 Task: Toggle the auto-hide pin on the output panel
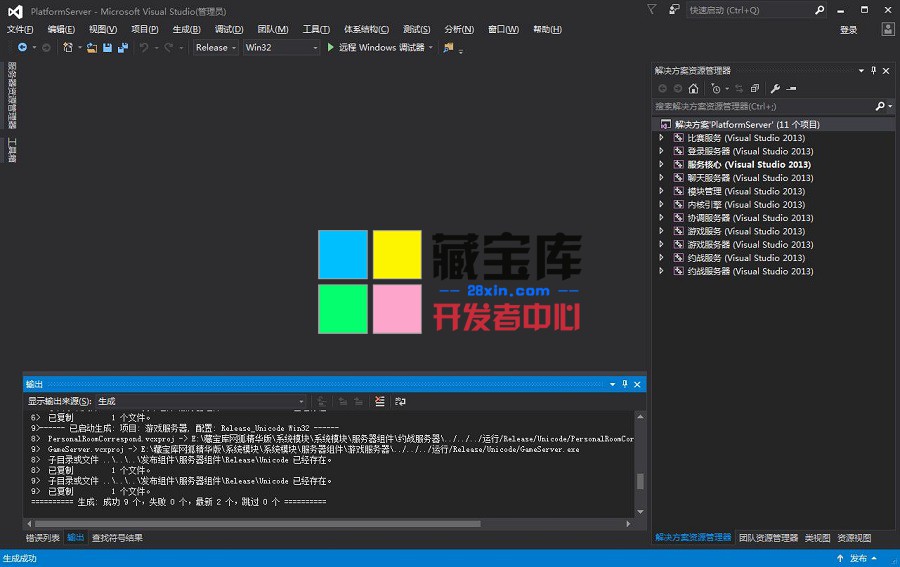click(625, 384)
